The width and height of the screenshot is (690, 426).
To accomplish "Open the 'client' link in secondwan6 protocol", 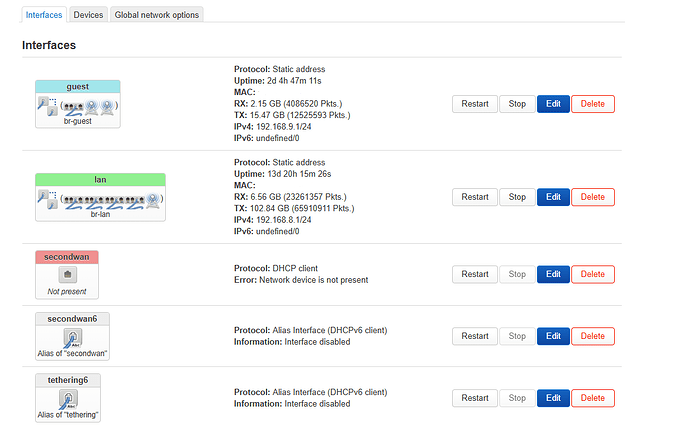I will tap(374, 330).
